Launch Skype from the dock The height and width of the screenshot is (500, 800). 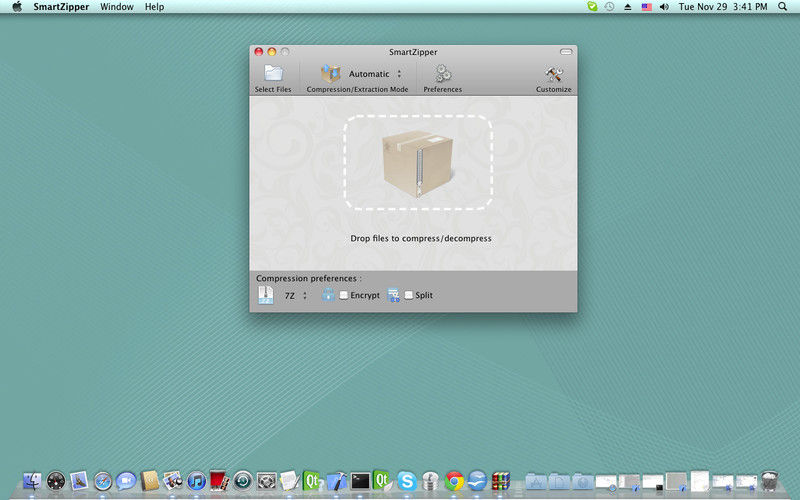point(407,481)
